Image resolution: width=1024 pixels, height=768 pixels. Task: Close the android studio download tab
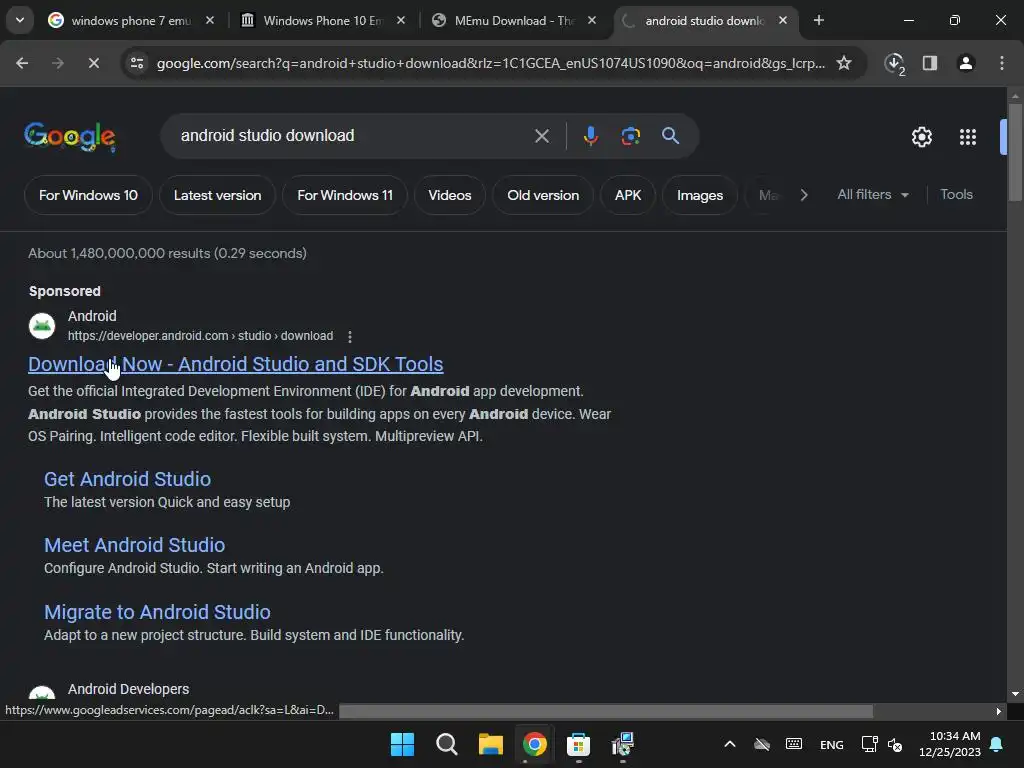tap(783, 20)
